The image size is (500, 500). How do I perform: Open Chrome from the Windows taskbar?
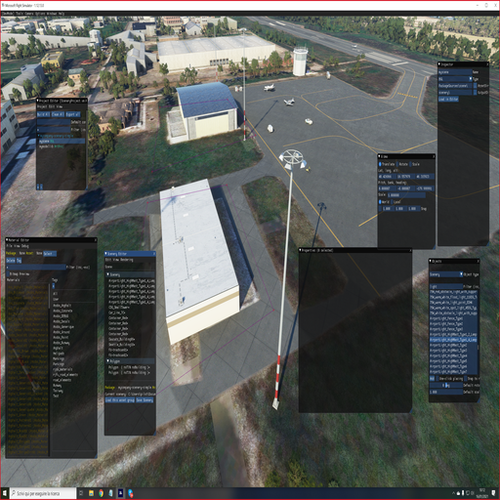(101, 493)
